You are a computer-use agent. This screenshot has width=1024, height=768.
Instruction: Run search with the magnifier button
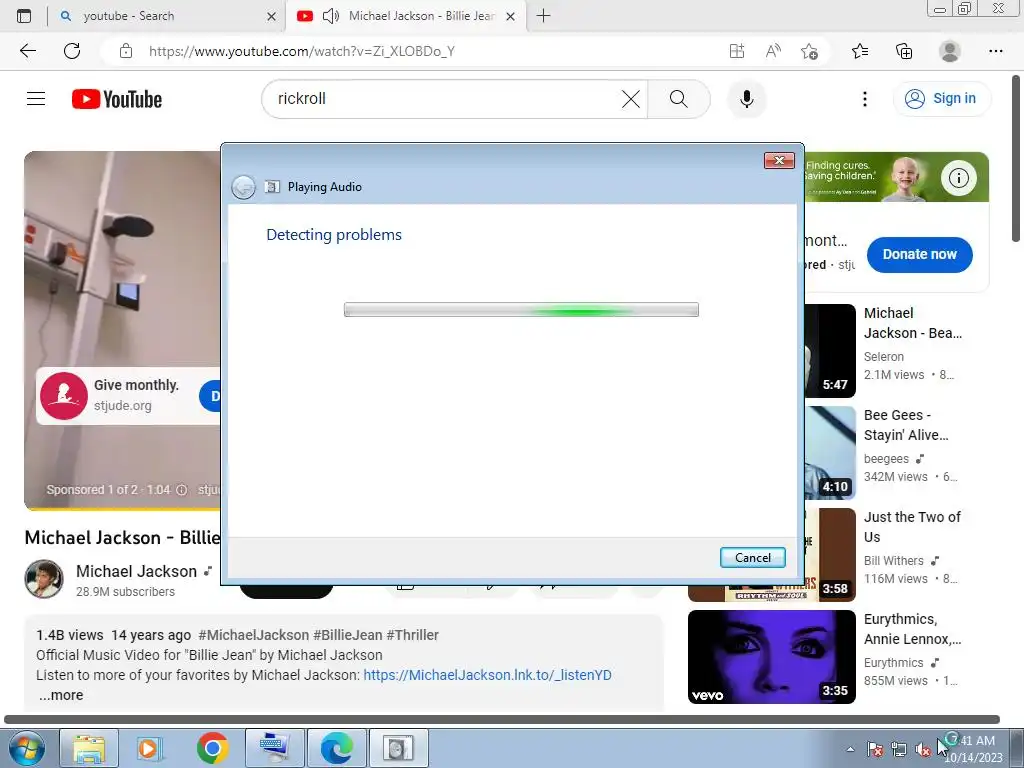(x=679, y=99)
